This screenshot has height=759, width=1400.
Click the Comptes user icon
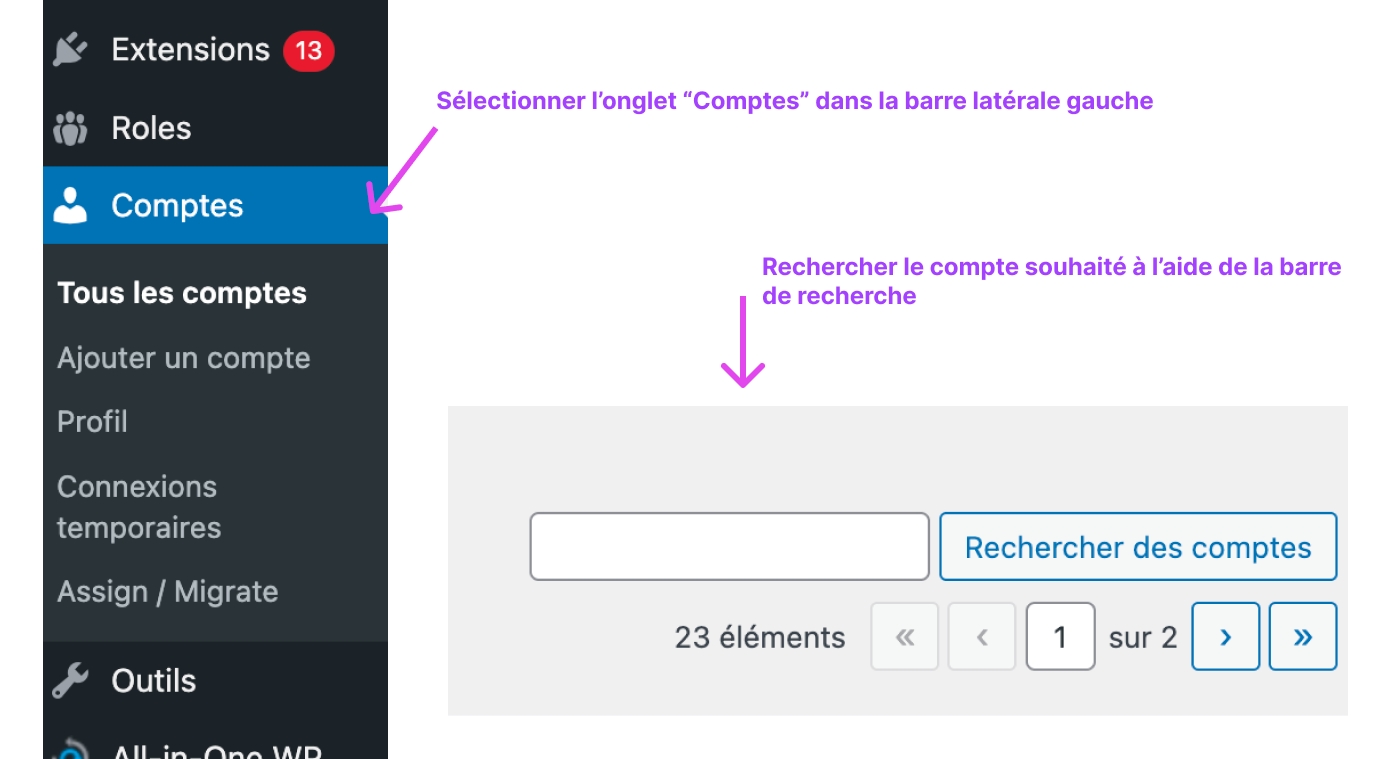coord(70,205)
